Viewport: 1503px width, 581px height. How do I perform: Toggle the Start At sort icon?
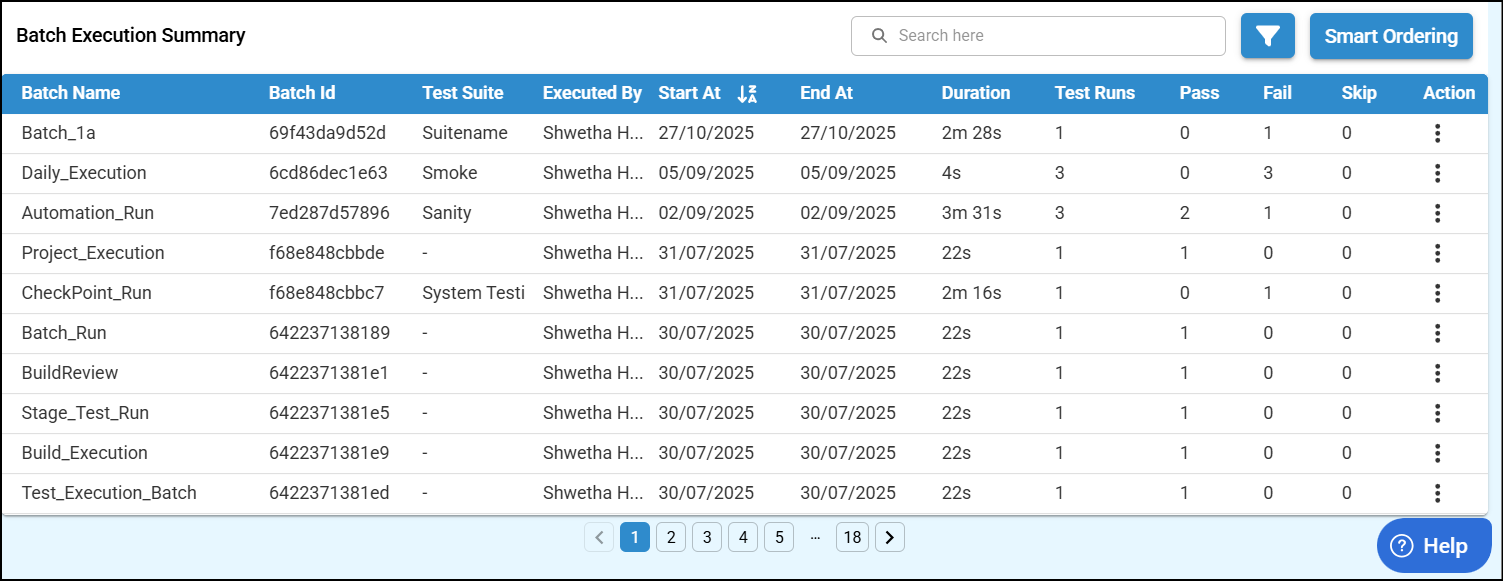pos(747,94)
